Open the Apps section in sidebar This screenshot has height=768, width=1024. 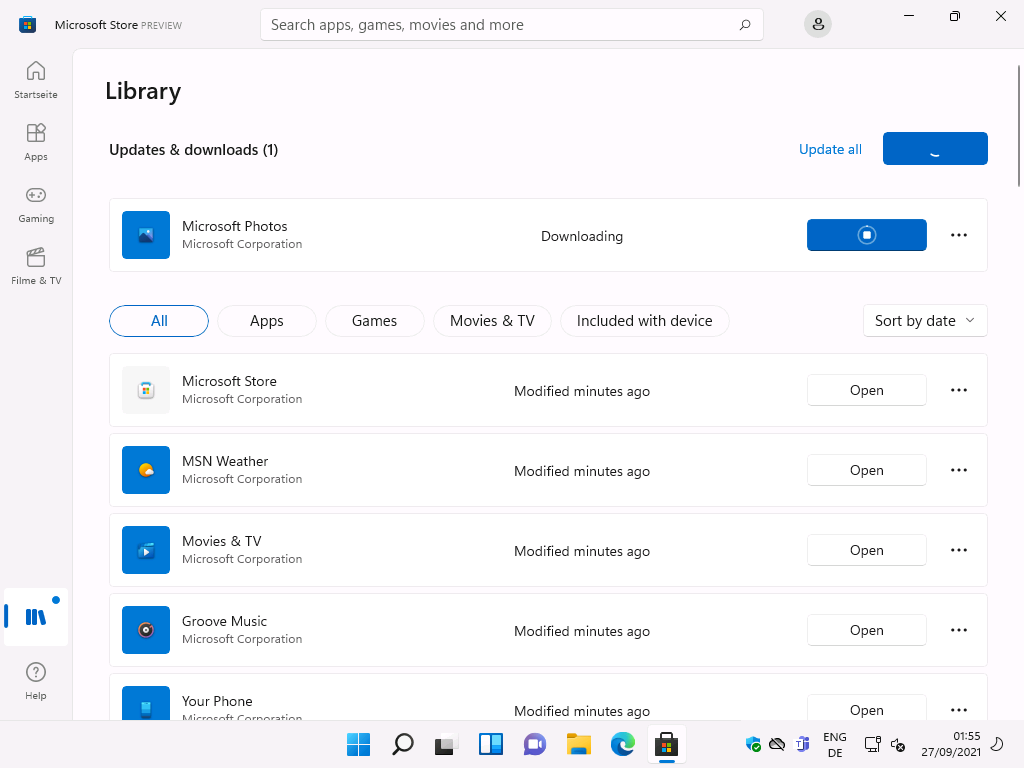36,142
